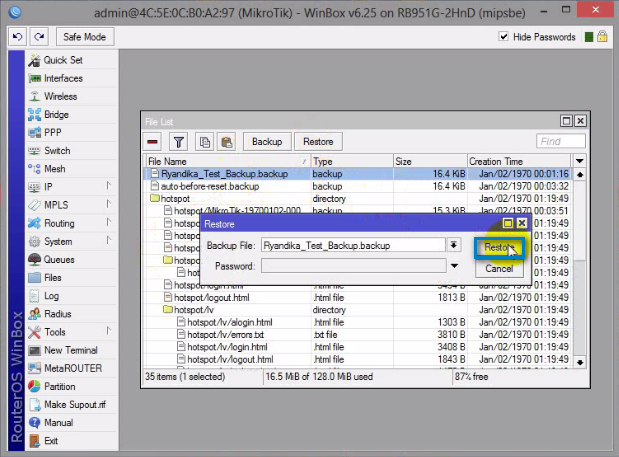Click the Find search field

point(561,141)
